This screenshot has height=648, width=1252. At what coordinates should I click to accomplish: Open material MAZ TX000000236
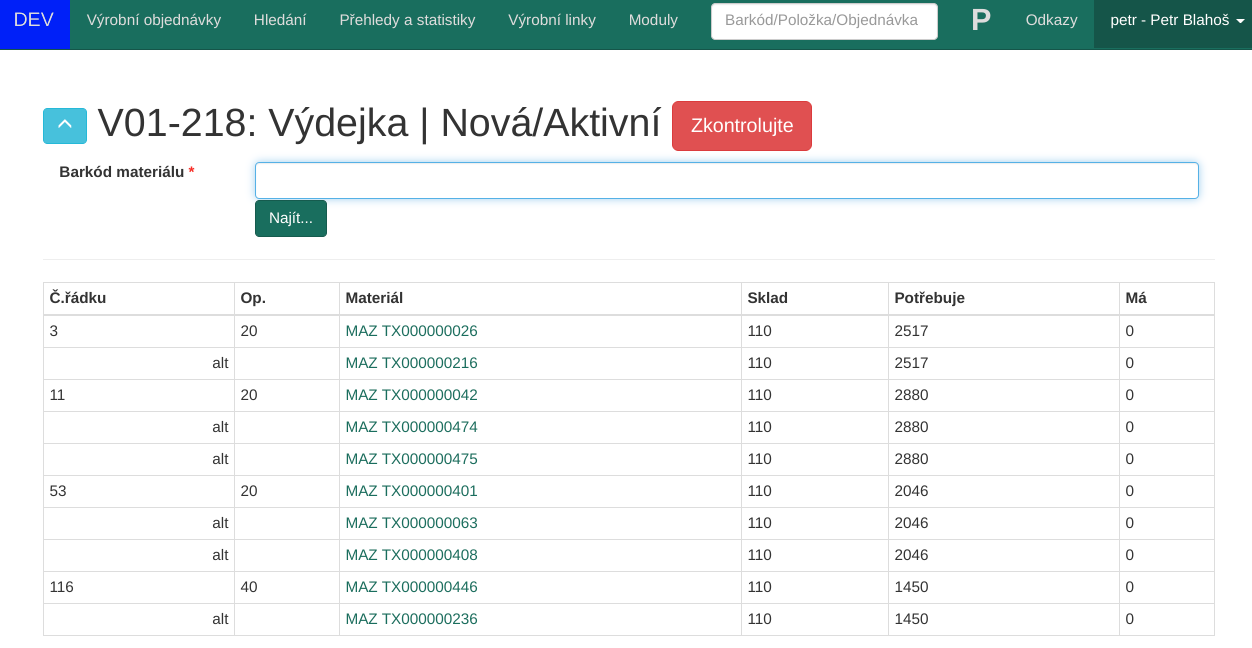412,619
